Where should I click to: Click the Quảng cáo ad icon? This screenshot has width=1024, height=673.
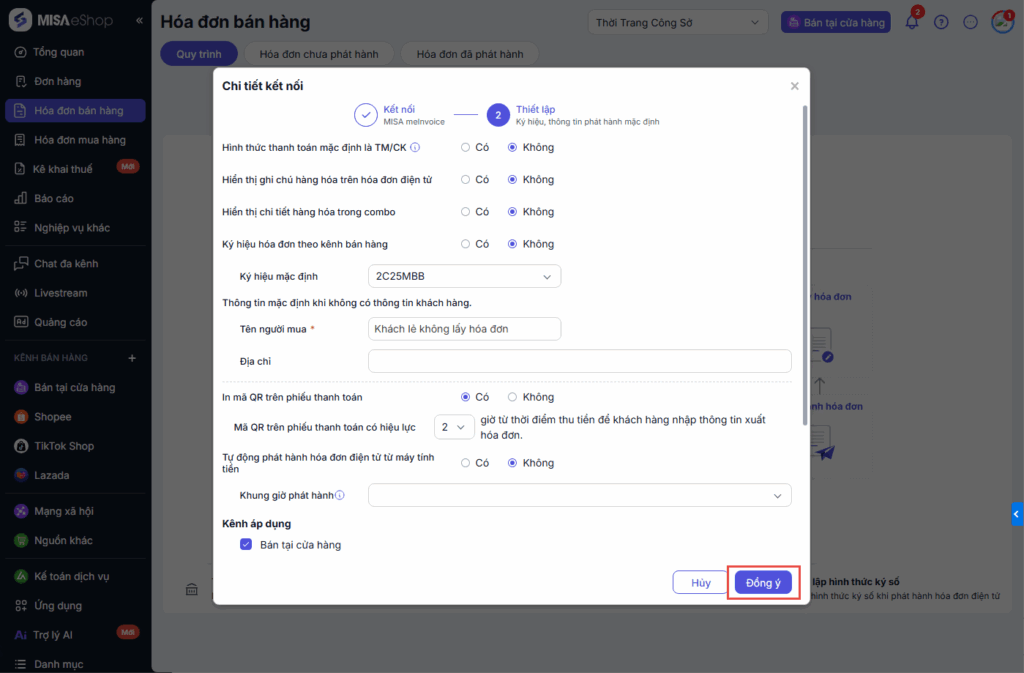[21, 322]
